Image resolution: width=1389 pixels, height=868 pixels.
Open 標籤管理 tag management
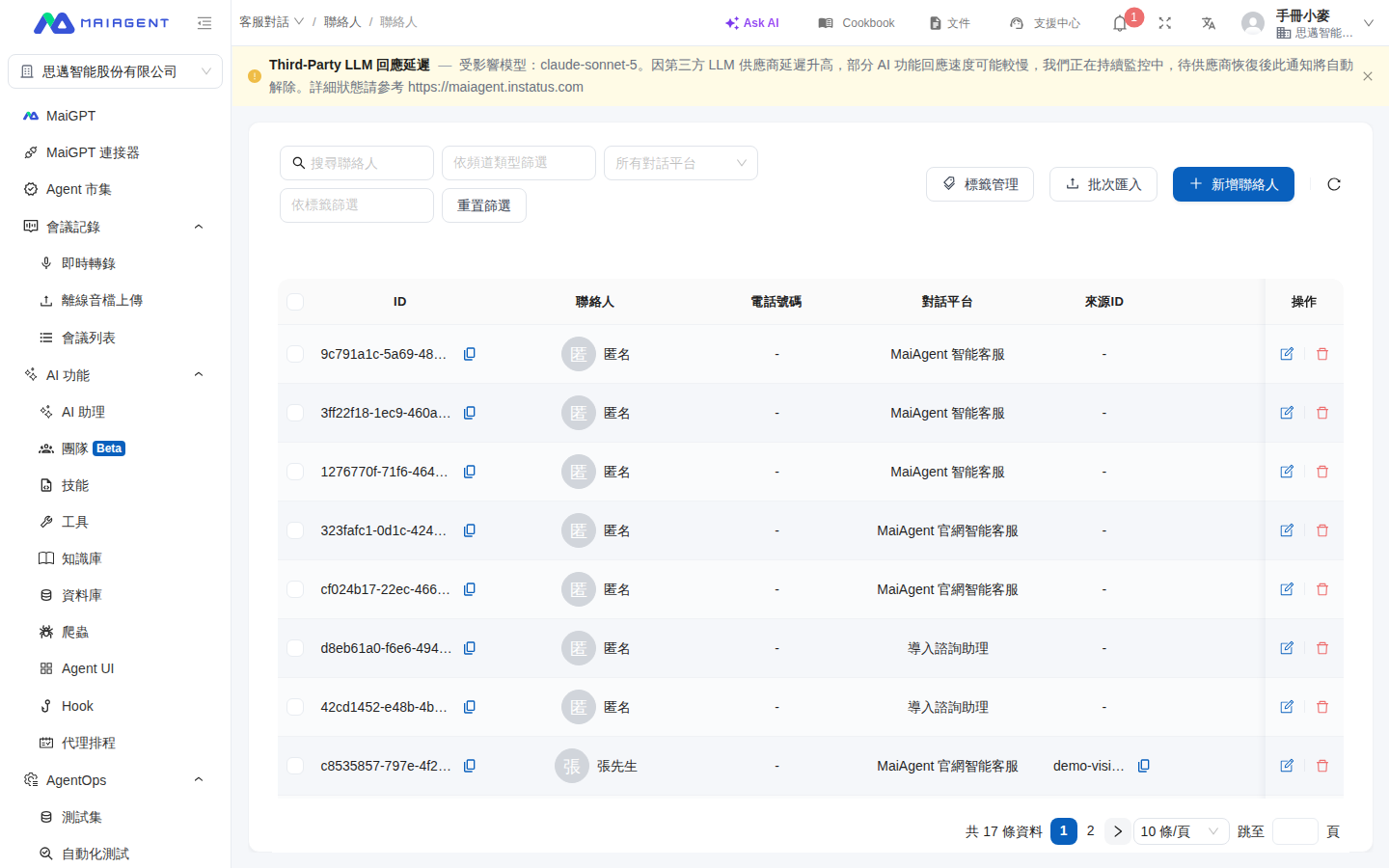980,184
